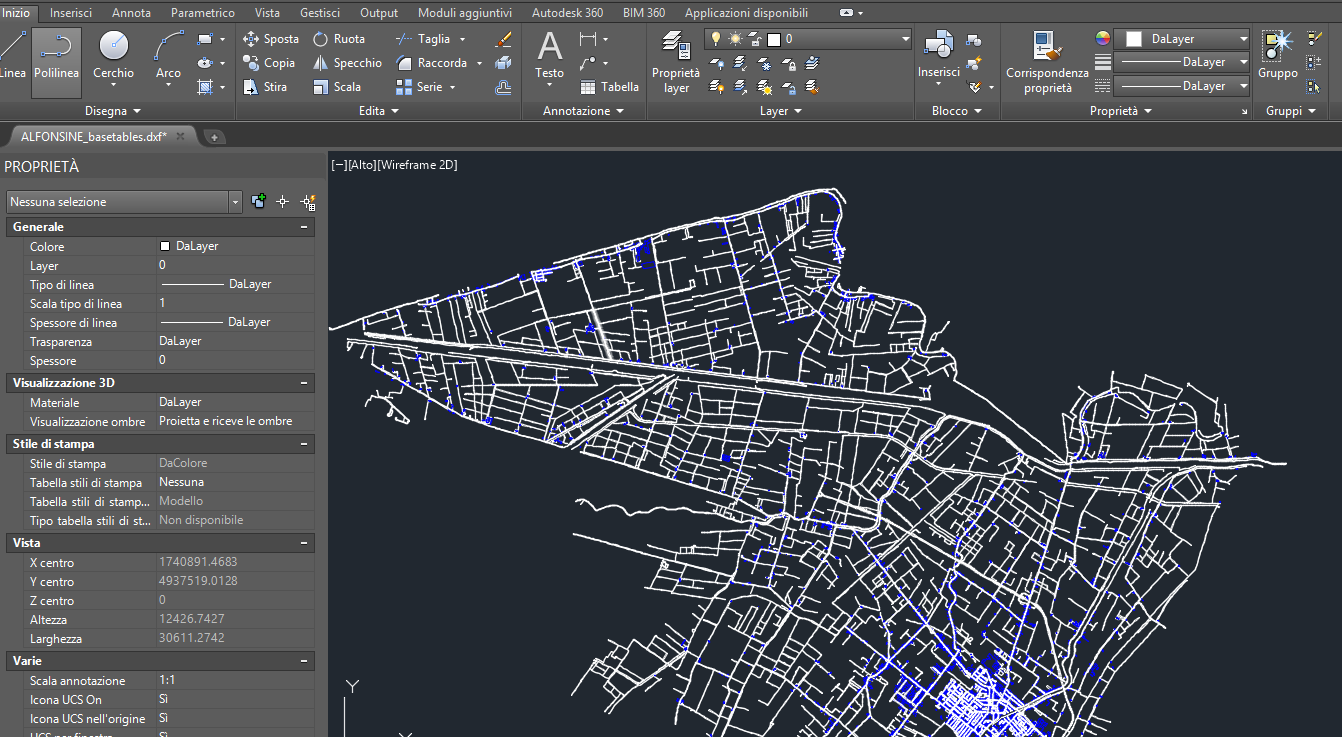Toggle layer freeze sun icon in layer dropdown
Screen dimensions: 1342x737
(x=735, y=39)
